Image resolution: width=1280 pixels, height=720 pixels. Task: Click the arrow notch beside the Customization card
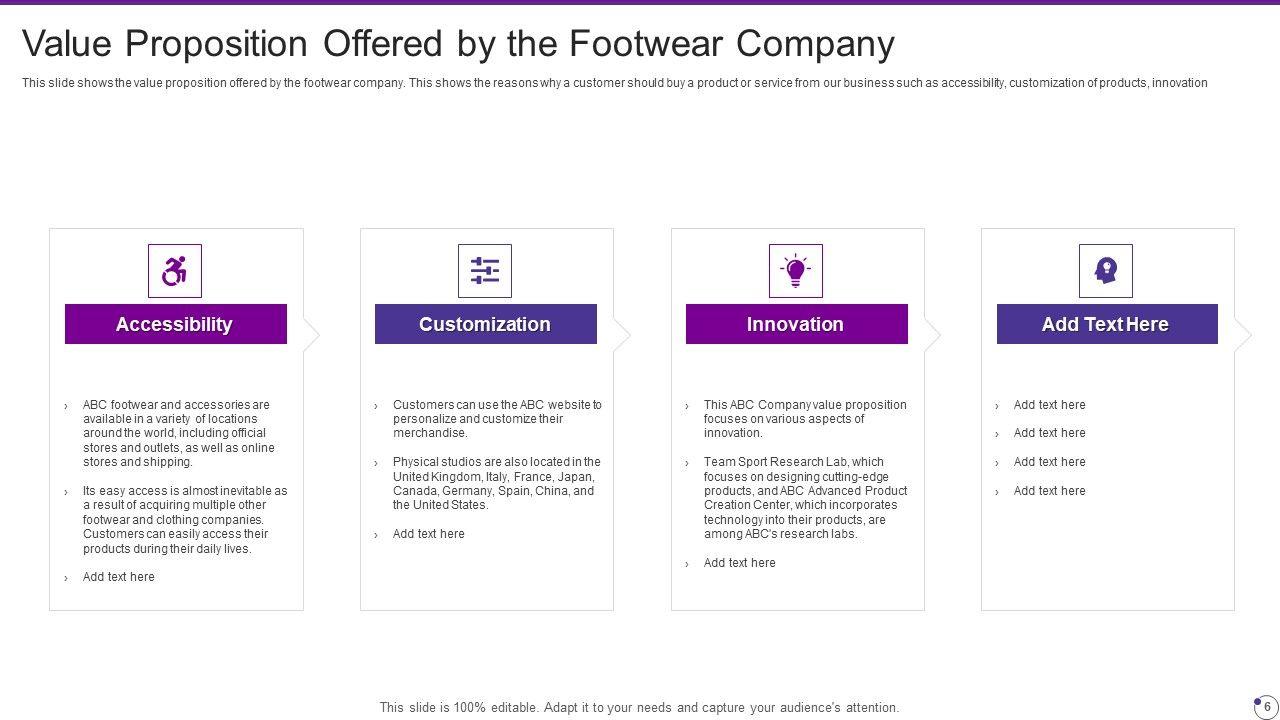coord(622,335)
